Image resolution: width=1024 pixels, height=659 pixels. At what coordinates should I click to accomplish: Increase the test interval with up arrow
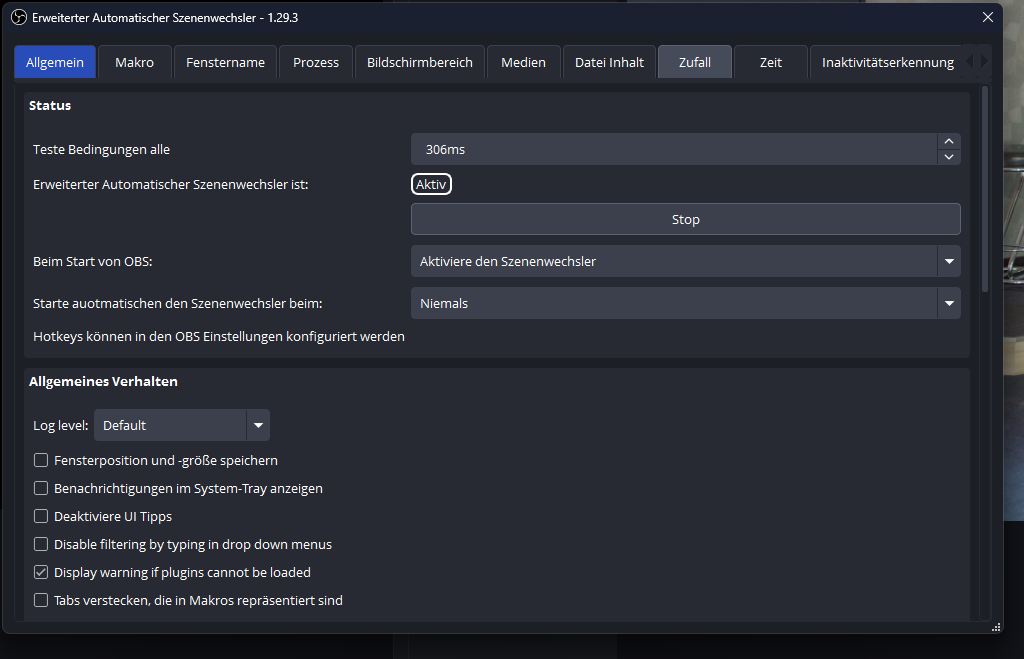949,142
